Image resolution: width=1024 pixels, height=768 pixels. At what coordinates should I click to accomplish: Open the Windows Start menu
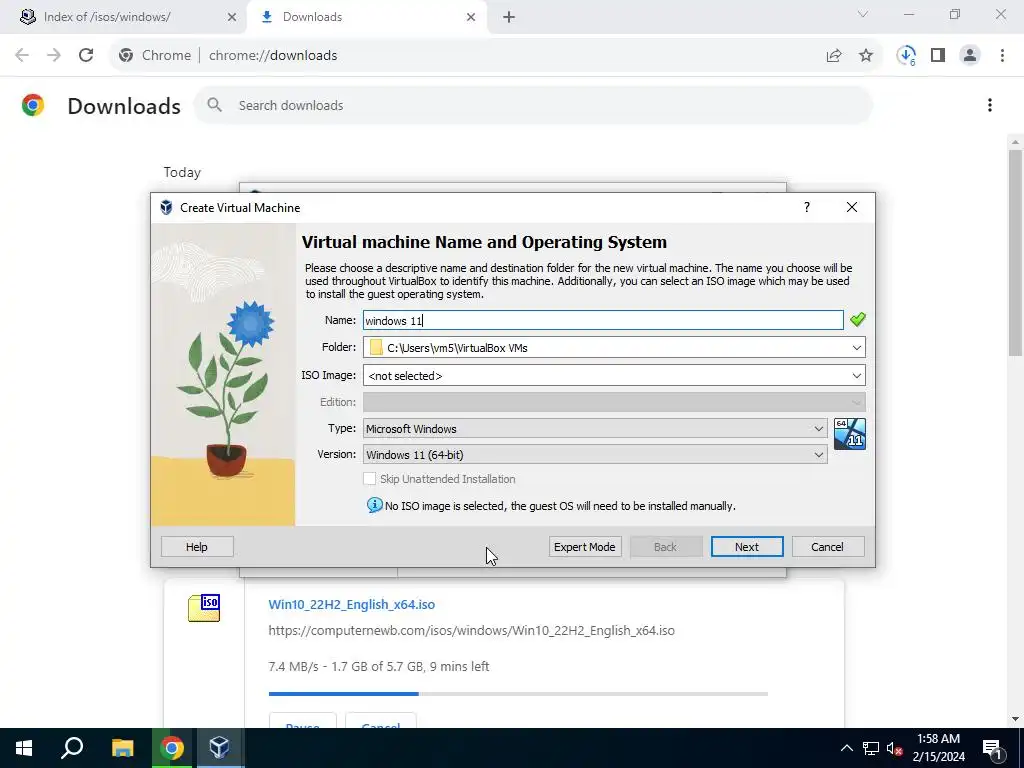tap(24, 748)
